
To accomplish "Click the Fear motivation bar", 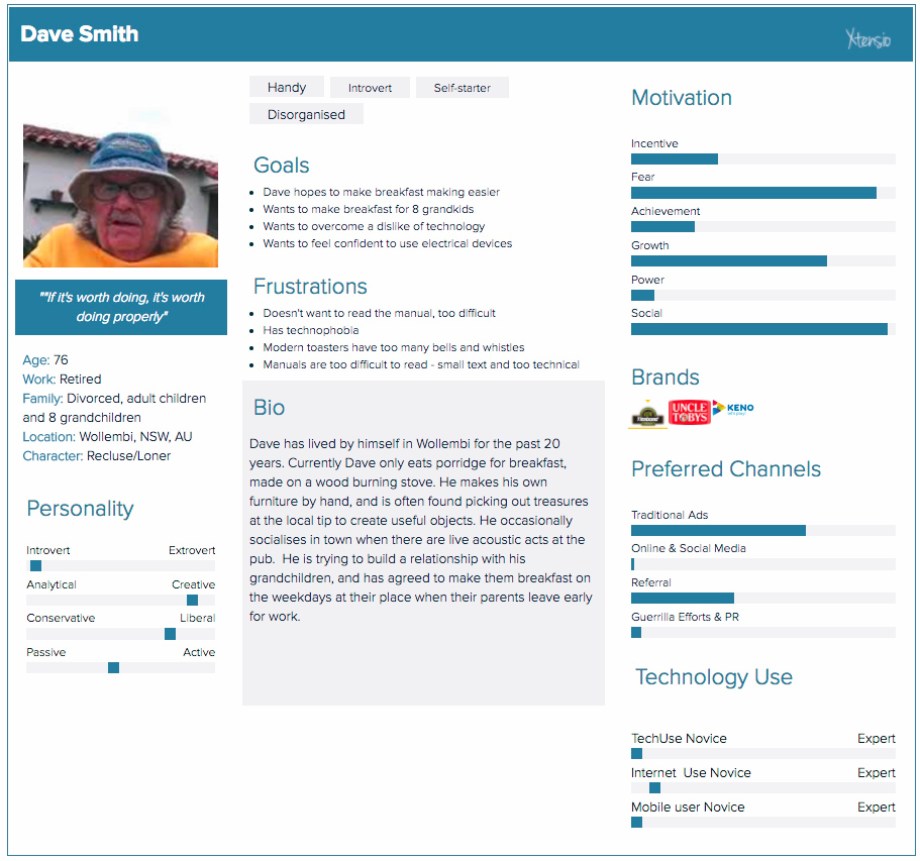I will click(x=753, y=193).
